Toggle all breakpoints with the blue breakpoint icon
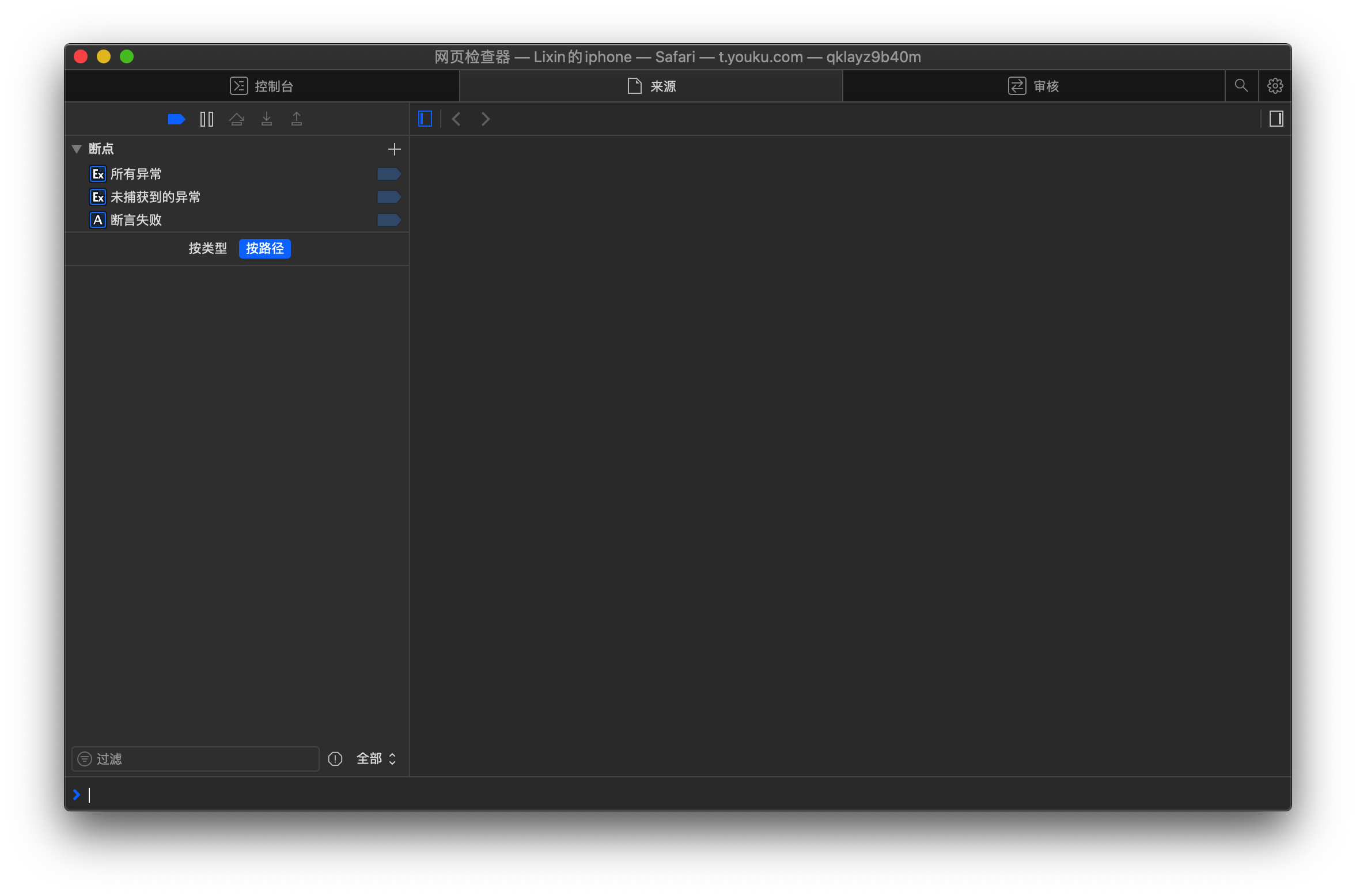 tap(176, 119)
